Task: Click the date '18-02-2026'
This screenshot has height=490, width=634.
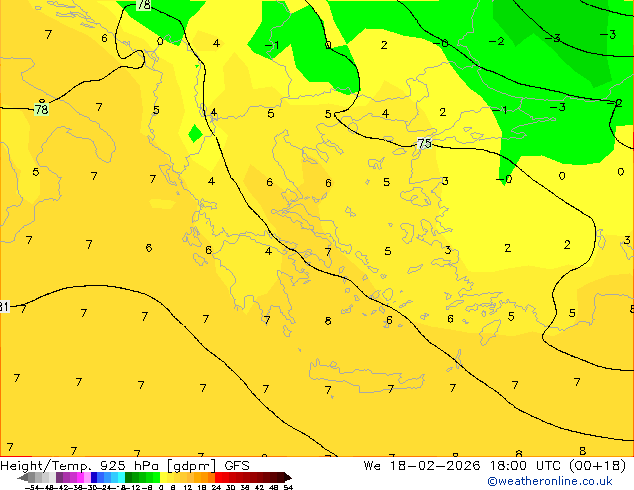Action: pos(435,466)
